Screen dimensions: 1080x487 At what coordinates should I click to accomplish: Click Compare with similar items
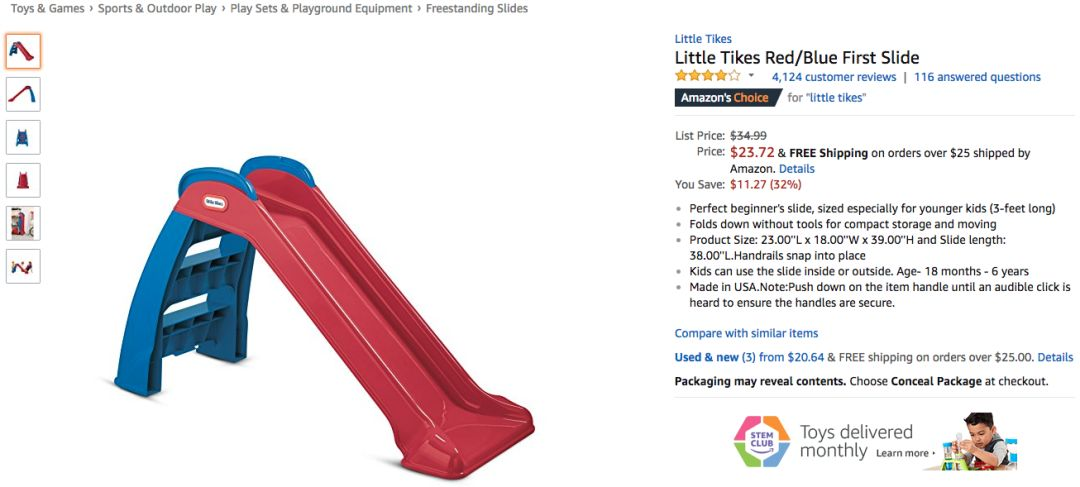[747, 333]
